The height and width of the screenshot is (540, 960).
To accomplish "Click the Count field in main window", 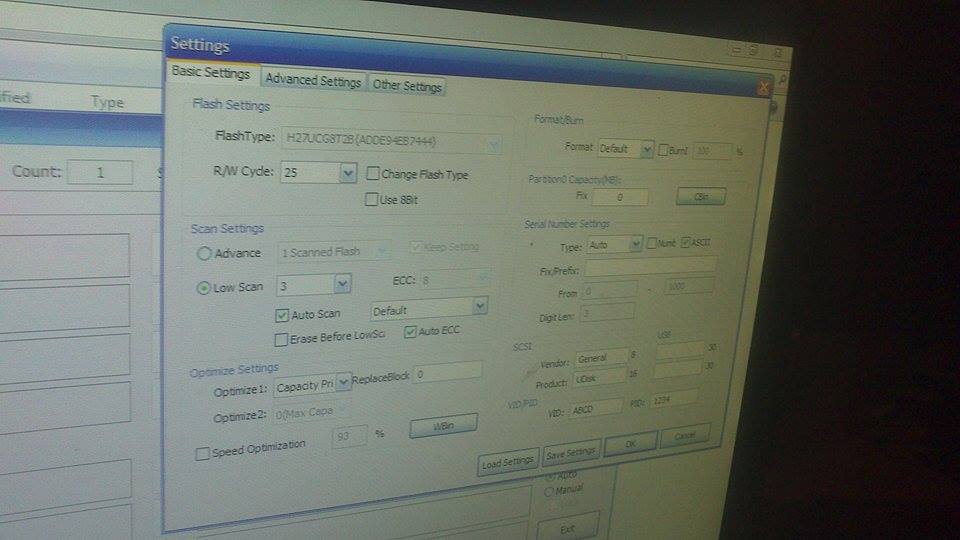I will (x=100, y=172).
